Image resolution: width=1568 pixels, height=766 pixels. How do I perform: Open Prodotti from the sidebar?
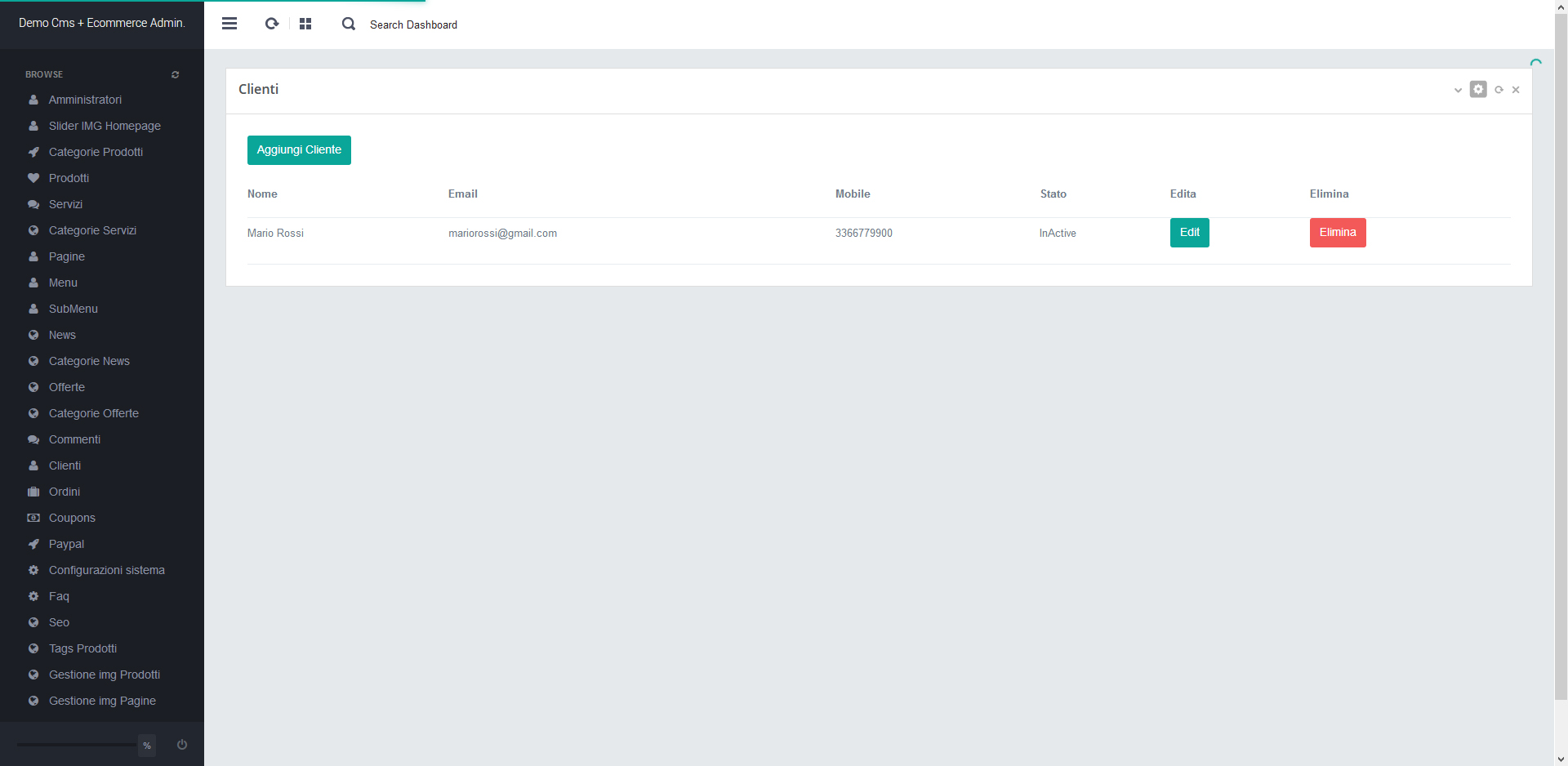(x=69, y=178)
